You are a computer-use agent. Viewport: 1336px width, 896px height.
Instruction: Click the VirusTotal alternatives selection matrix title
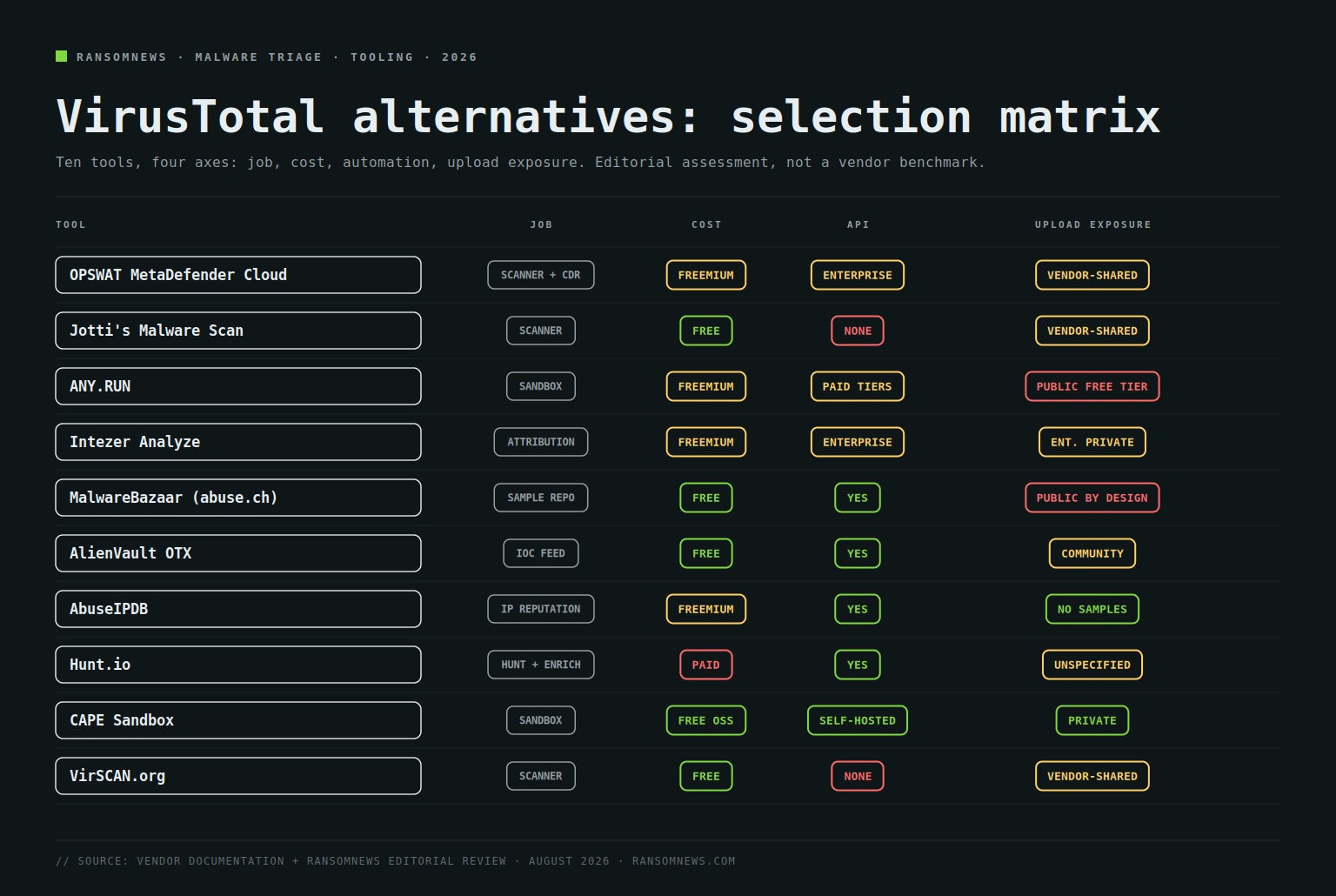pyautogui.click(x=608, y=117)
